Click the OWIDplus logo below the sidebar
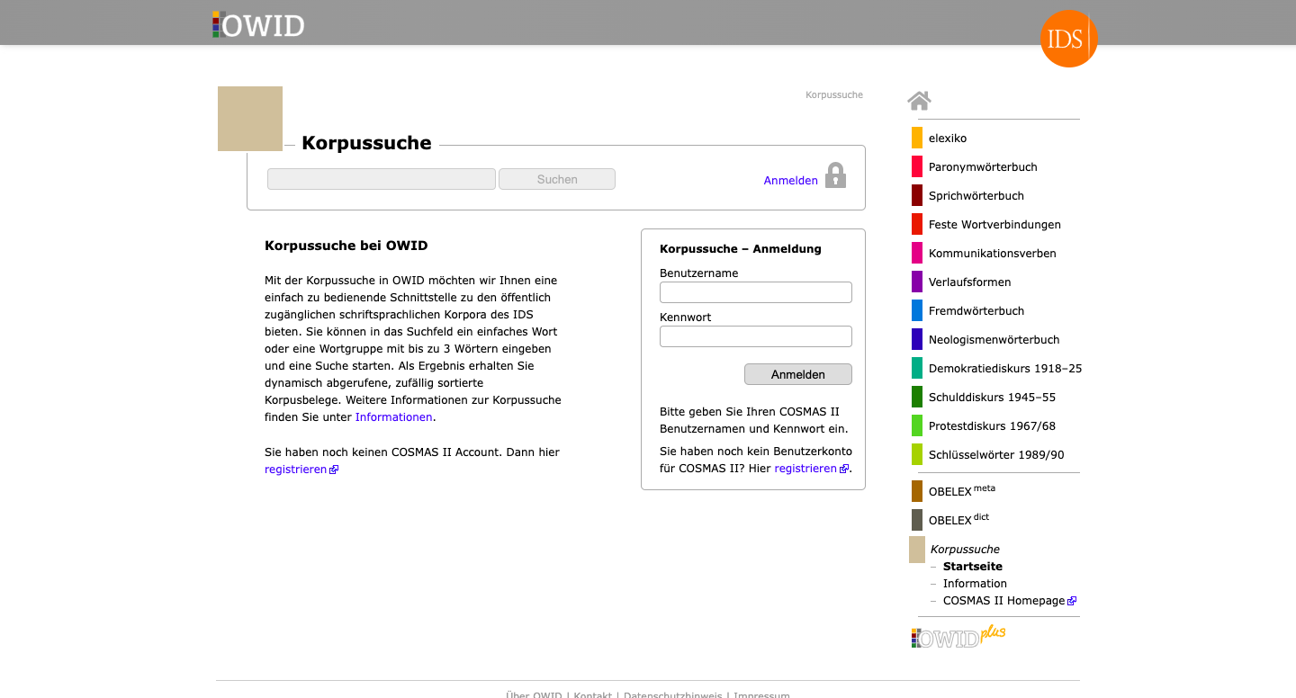Image resolution: width=1296 pixels, height=698 pixels. [x=956, y=636]
